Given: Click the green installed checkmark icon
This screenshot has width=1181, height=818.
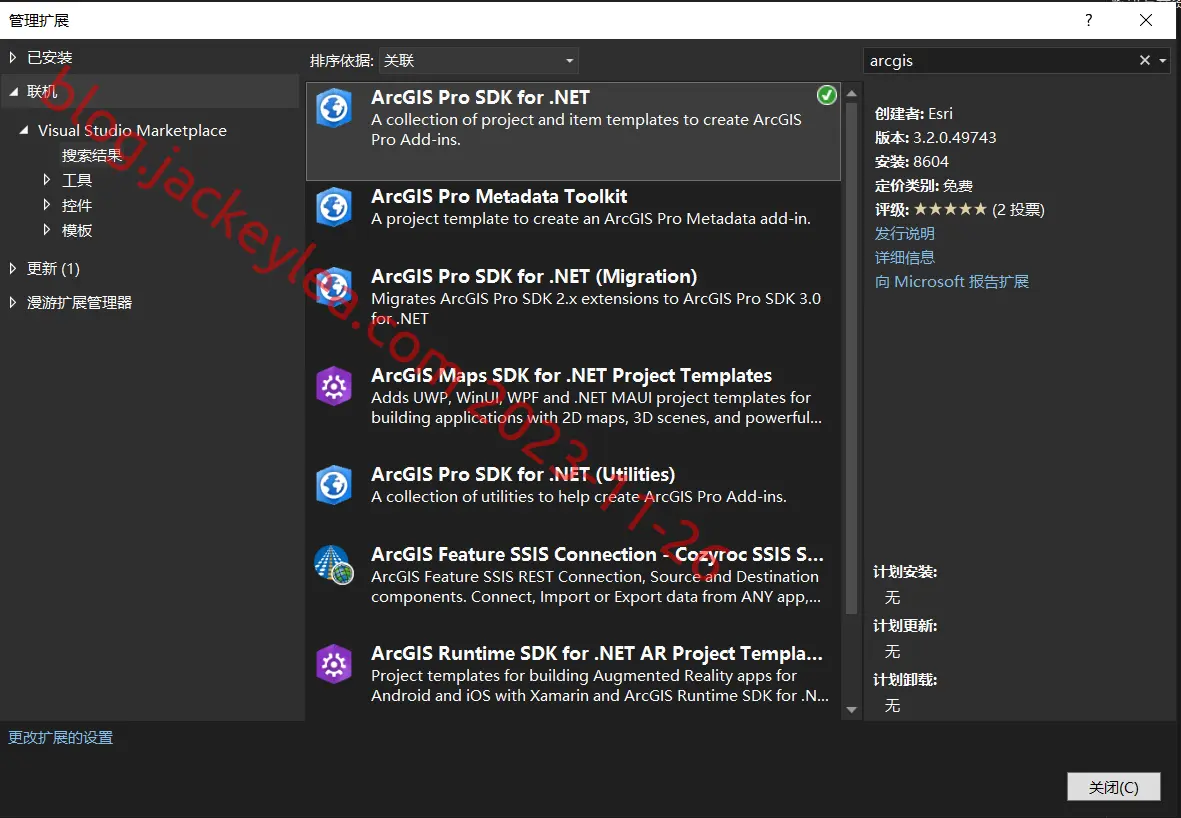Looking at the screenshot, I should point(826,95).
